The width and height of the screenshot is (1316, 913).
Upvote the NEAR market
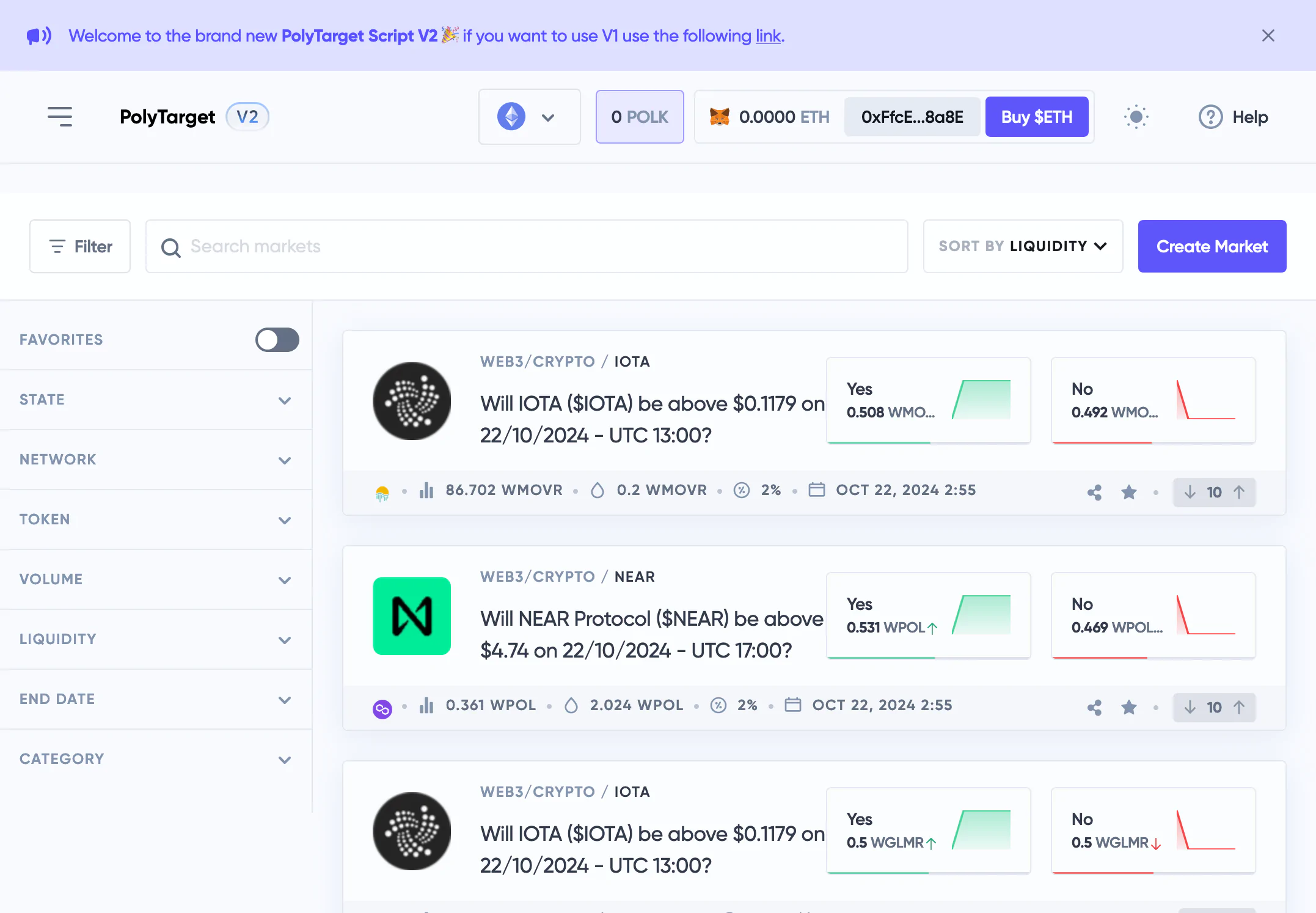pyautogui.click(x=1239, y=707)
